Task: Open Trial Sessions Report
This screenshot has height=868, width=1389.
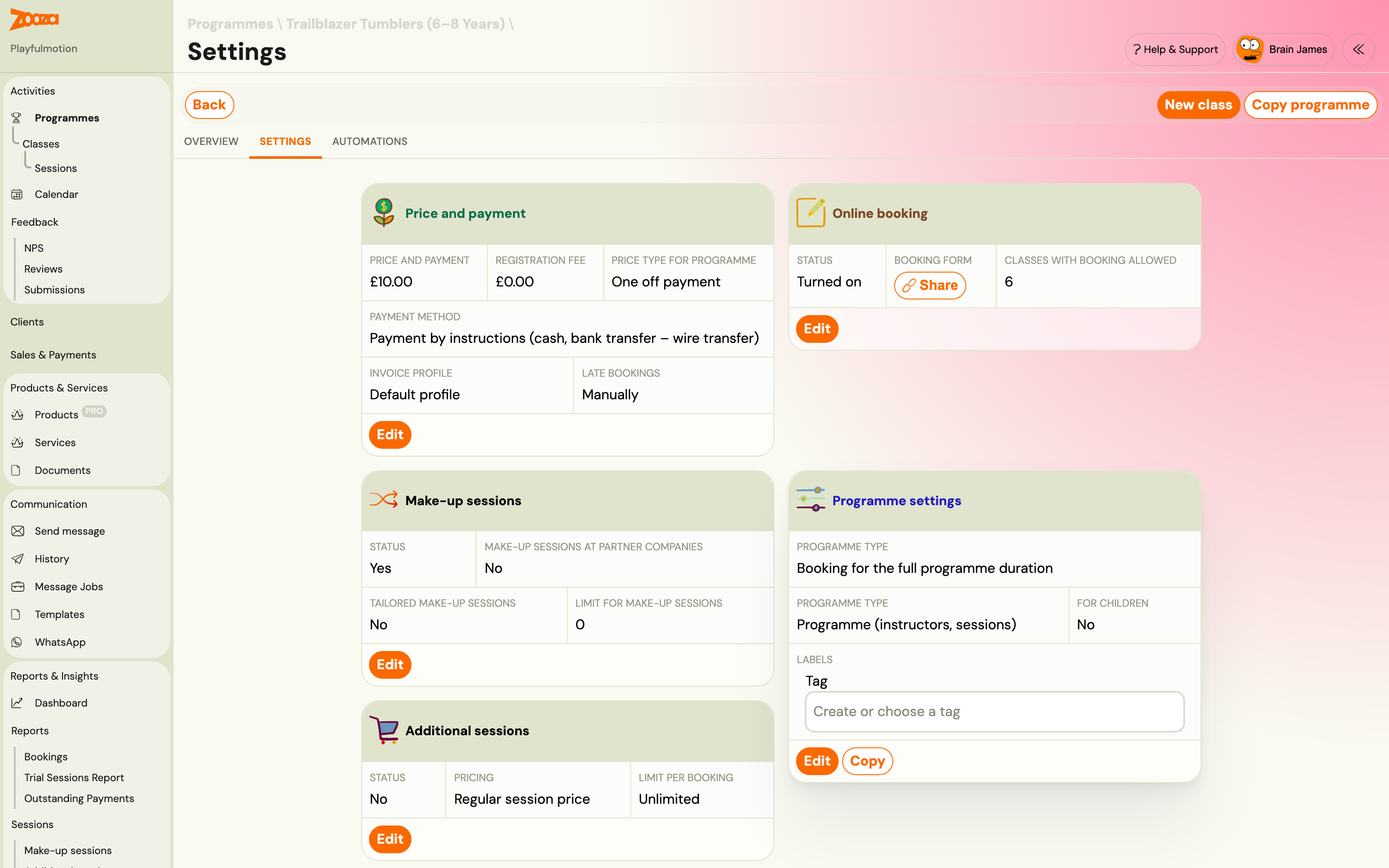Action: (74, 778)
